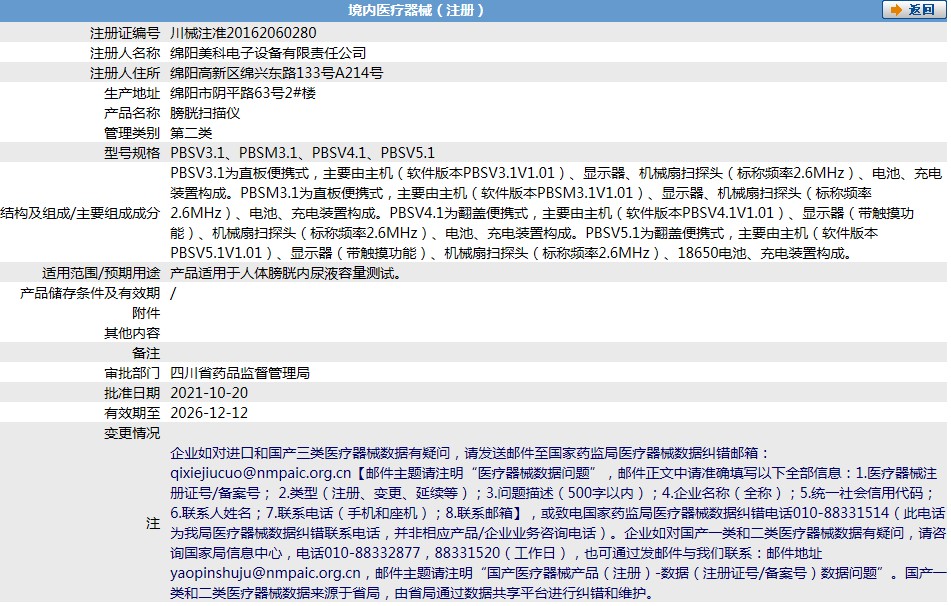Viewport: 951px width, 606px height.
Task: Click the 其他内容 label
Action: pyautogui.click(x=132, y=333)
